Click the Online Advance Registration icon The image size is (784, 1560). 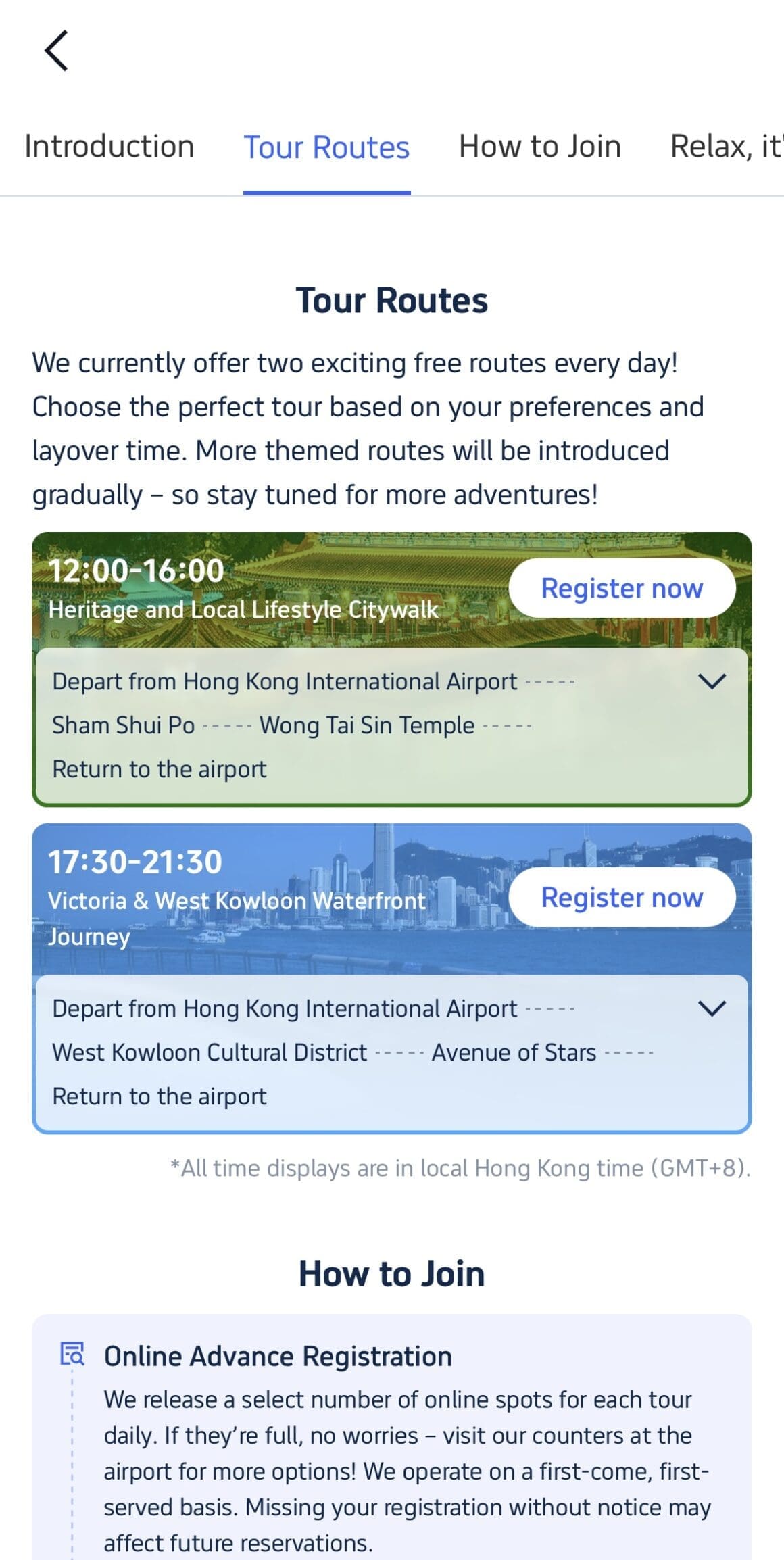pos(72,1355)
